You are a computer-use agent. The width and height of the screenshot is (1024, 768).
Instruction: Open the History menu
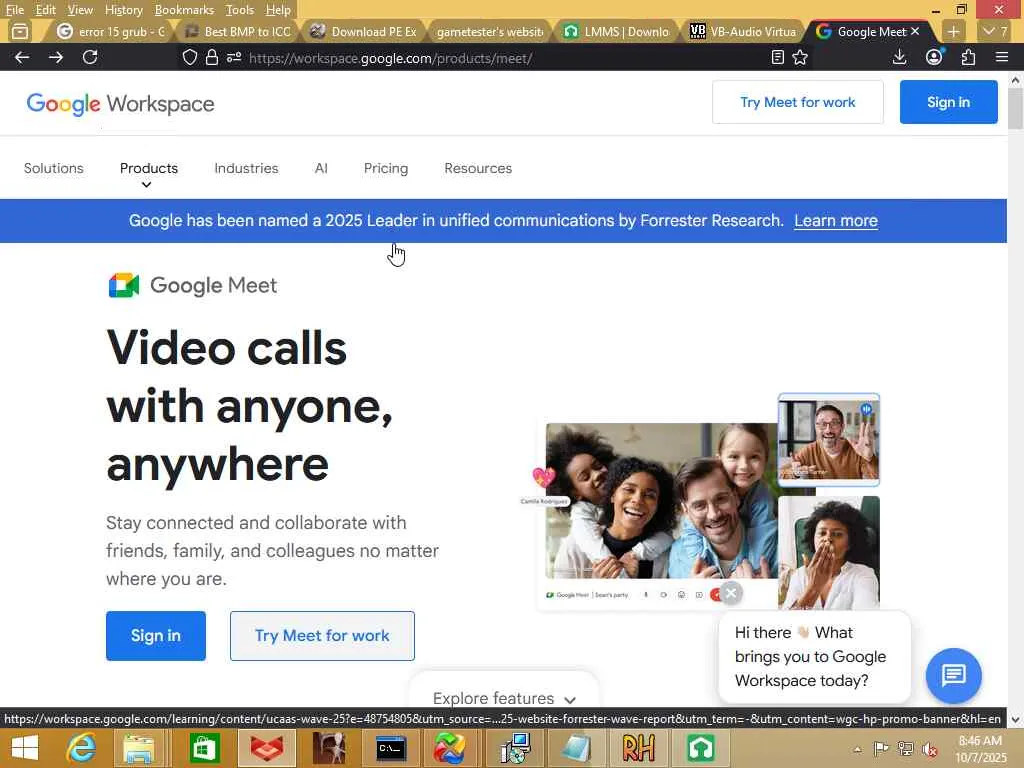(123, 10)
